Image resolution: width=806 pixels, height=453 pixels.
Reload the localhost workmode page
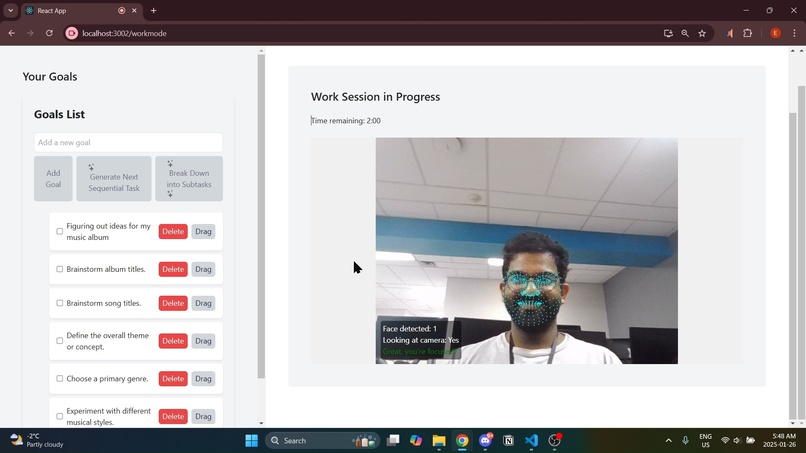(x=49, y=33)
